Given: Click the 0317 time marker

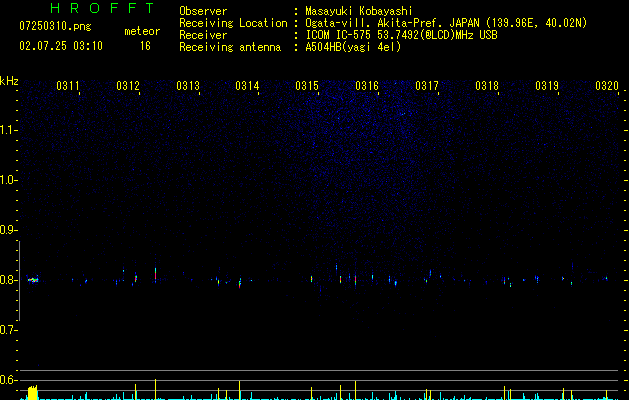Looking at the screenshot, I should point(427,85).
